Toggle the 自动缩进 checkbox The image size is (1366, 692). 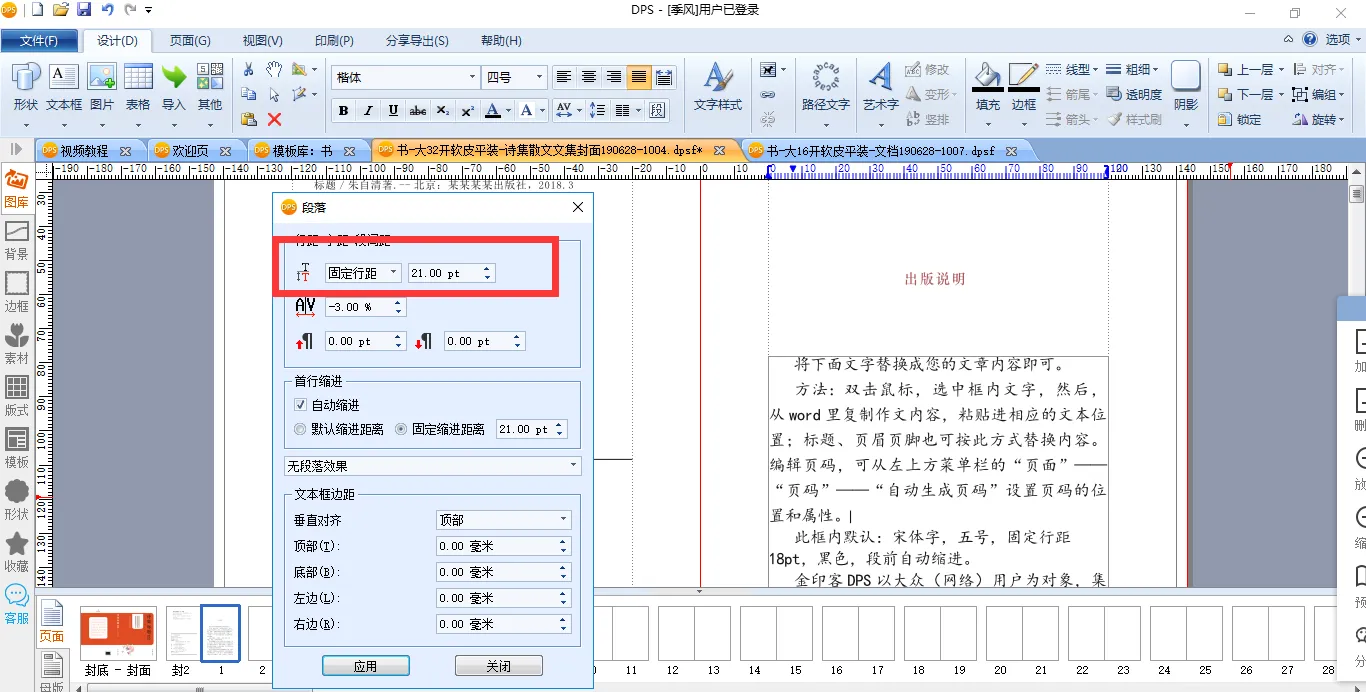(300, 405)
